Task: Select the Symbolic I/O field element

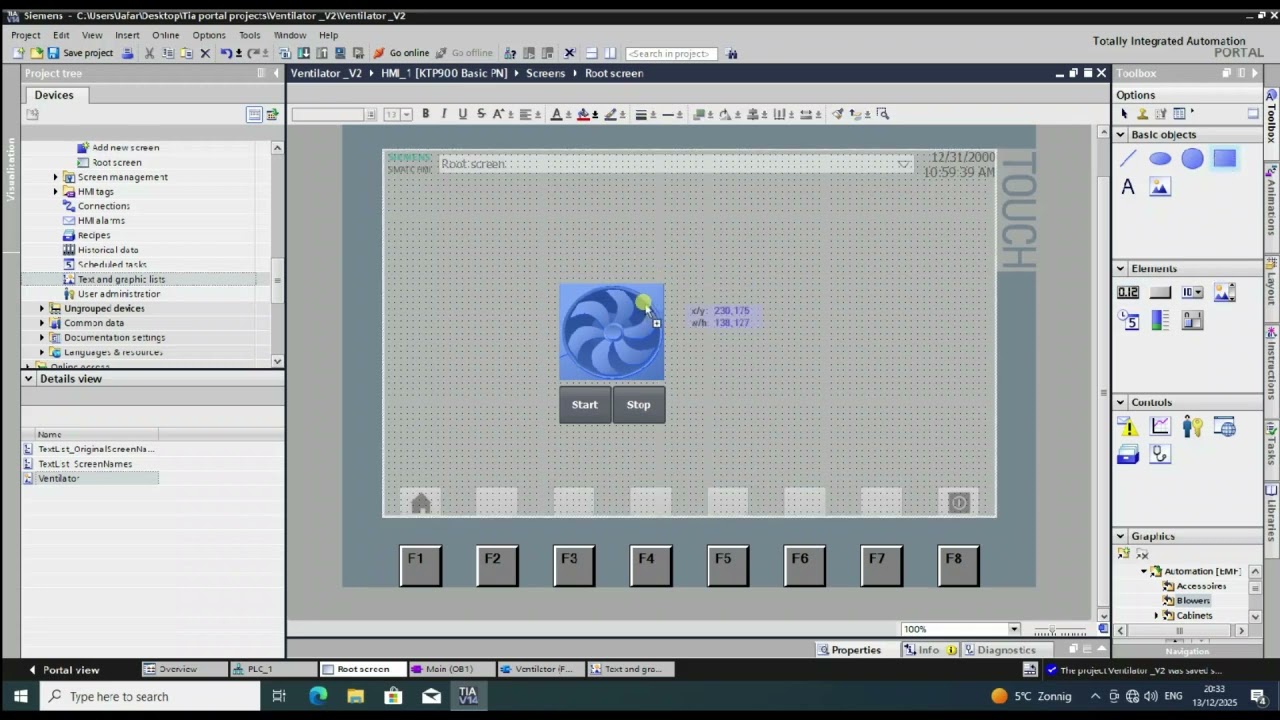Action: pos(1192,293)
